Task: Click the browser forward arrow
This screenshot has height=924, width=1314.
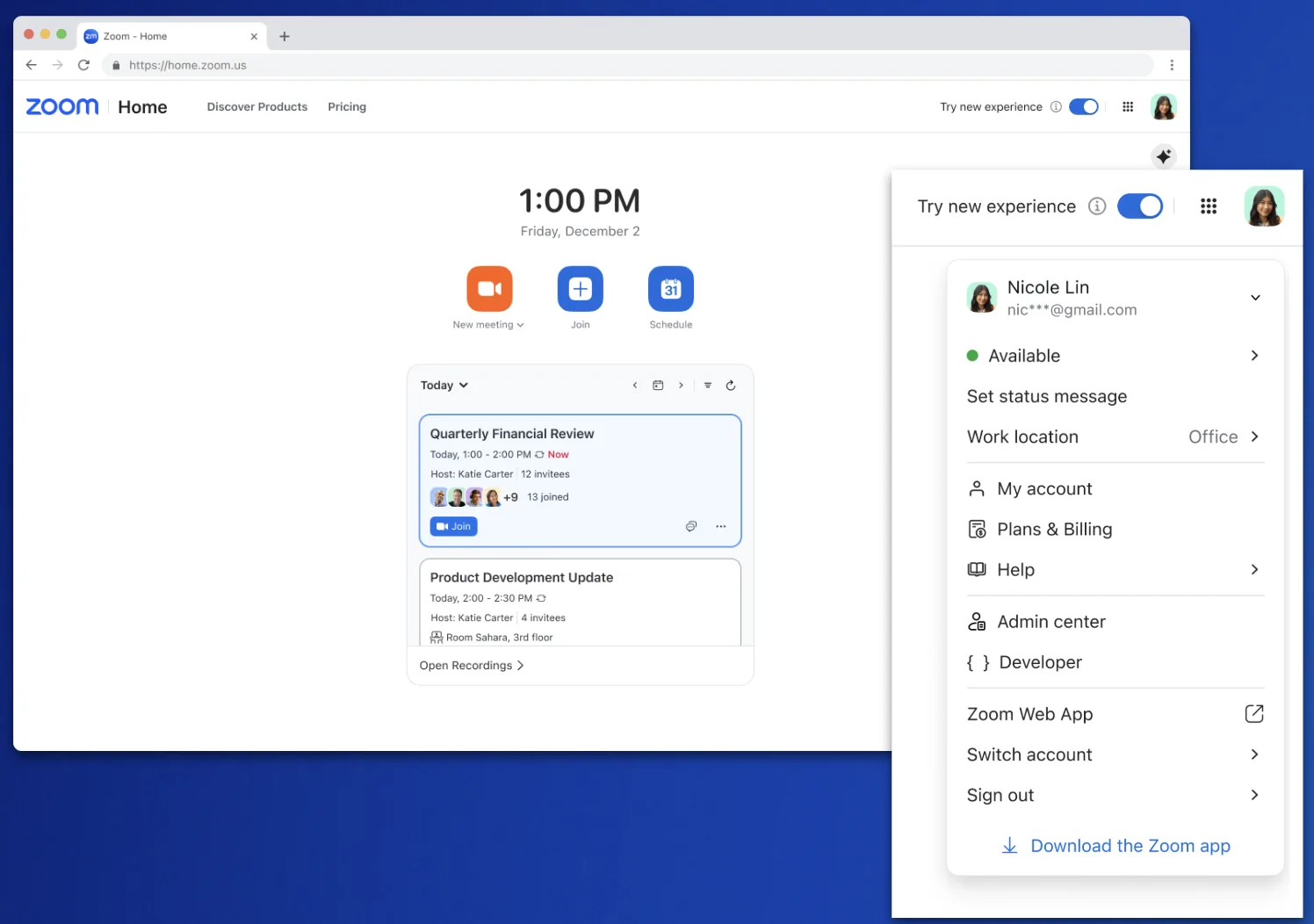Action: coord(58,65)
